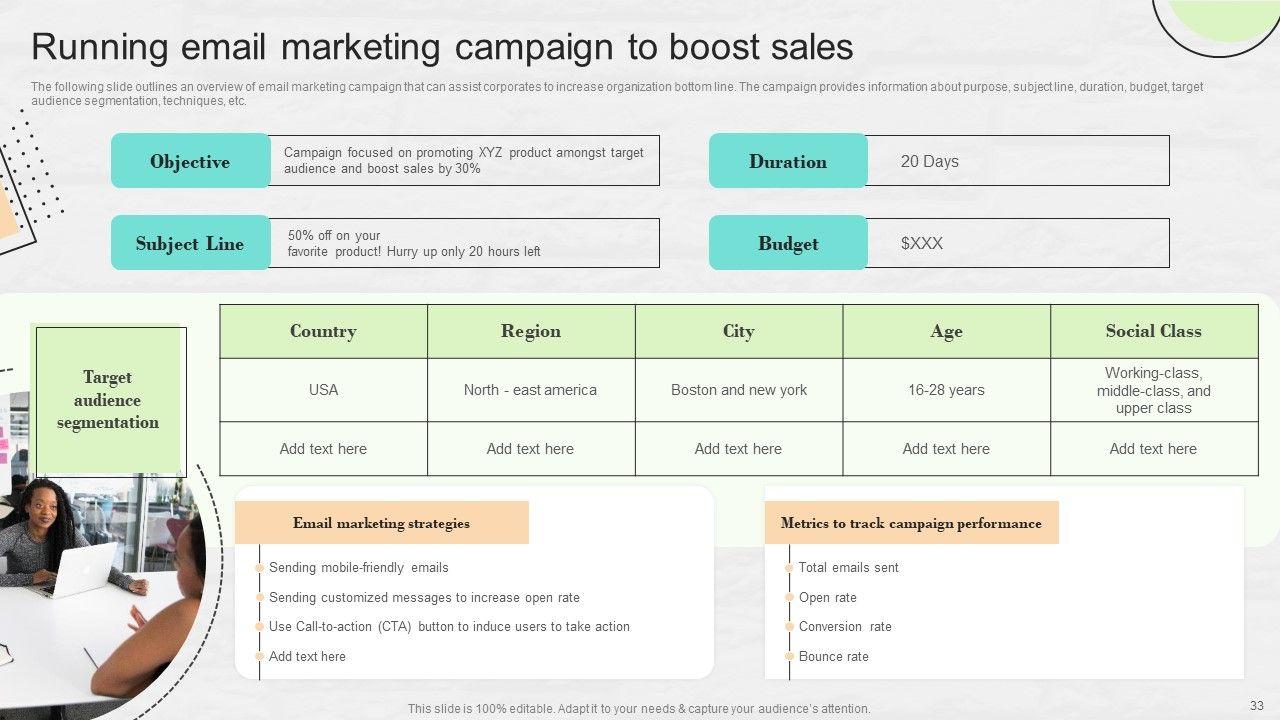Click the 'Bounce rate' bullet
The width and height of the screenshot is (1280, 720).
[833, 657]
